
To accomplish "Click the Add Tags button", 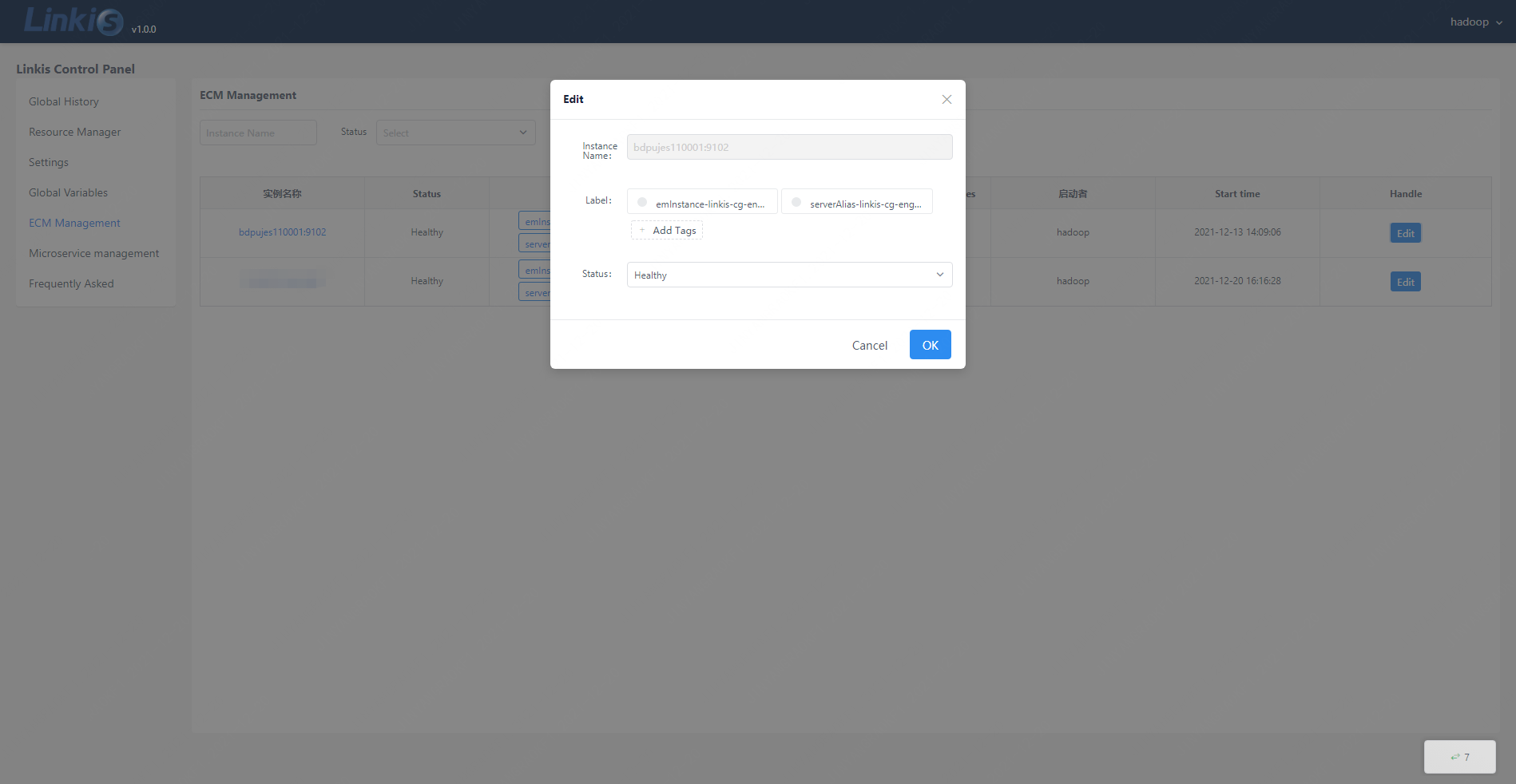I will point(667,230).
